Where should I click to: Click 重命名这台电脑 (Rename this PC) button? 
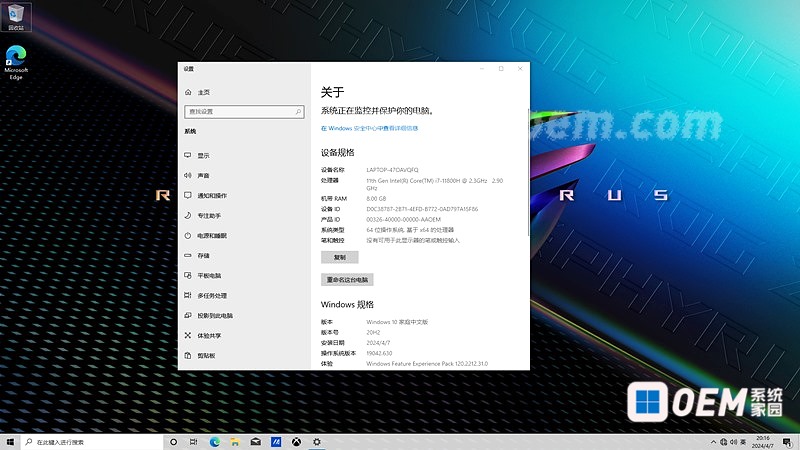(347, 280)
